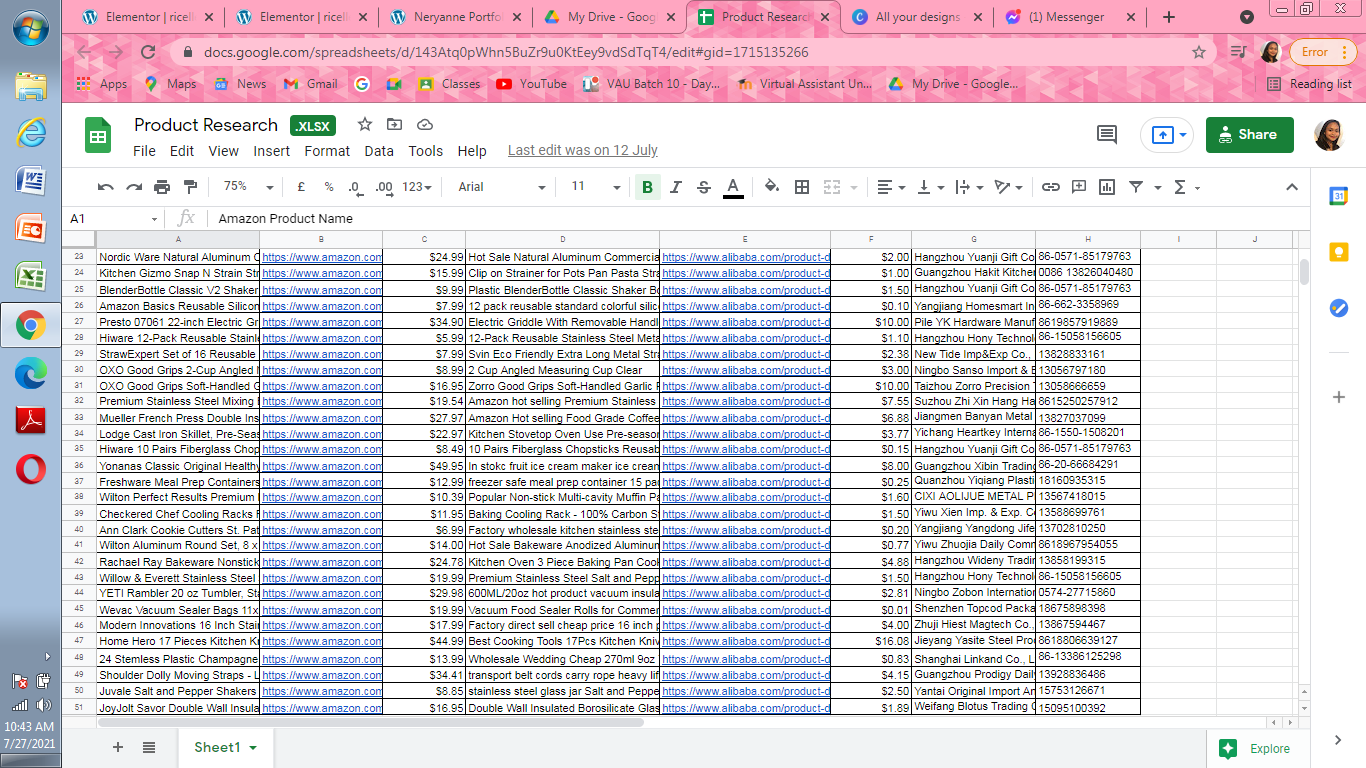The width and height of the screenshot is (1366, 768).
Task: Star the Product Research document
Action: coord(365,124)
